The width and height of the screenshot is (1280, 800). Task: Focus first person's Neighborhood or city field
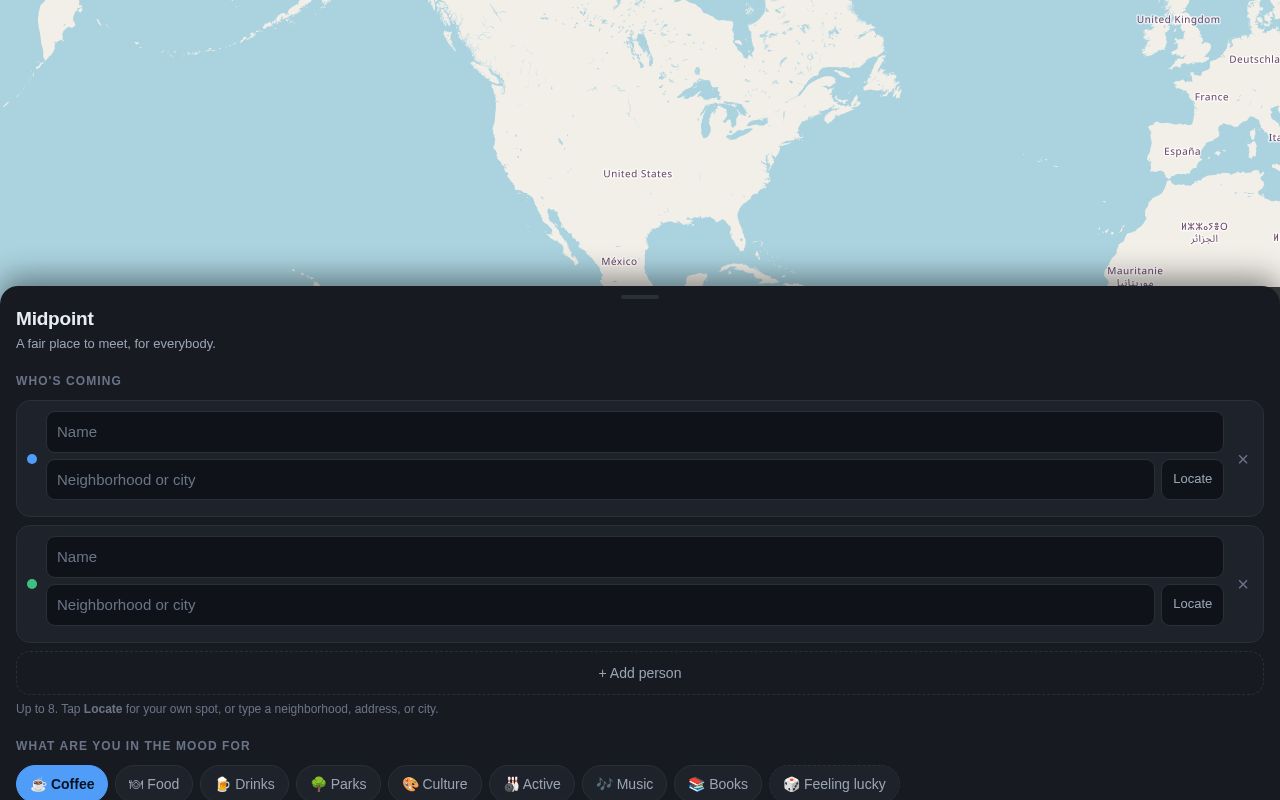pyautogui.click(x=600, y=480)
